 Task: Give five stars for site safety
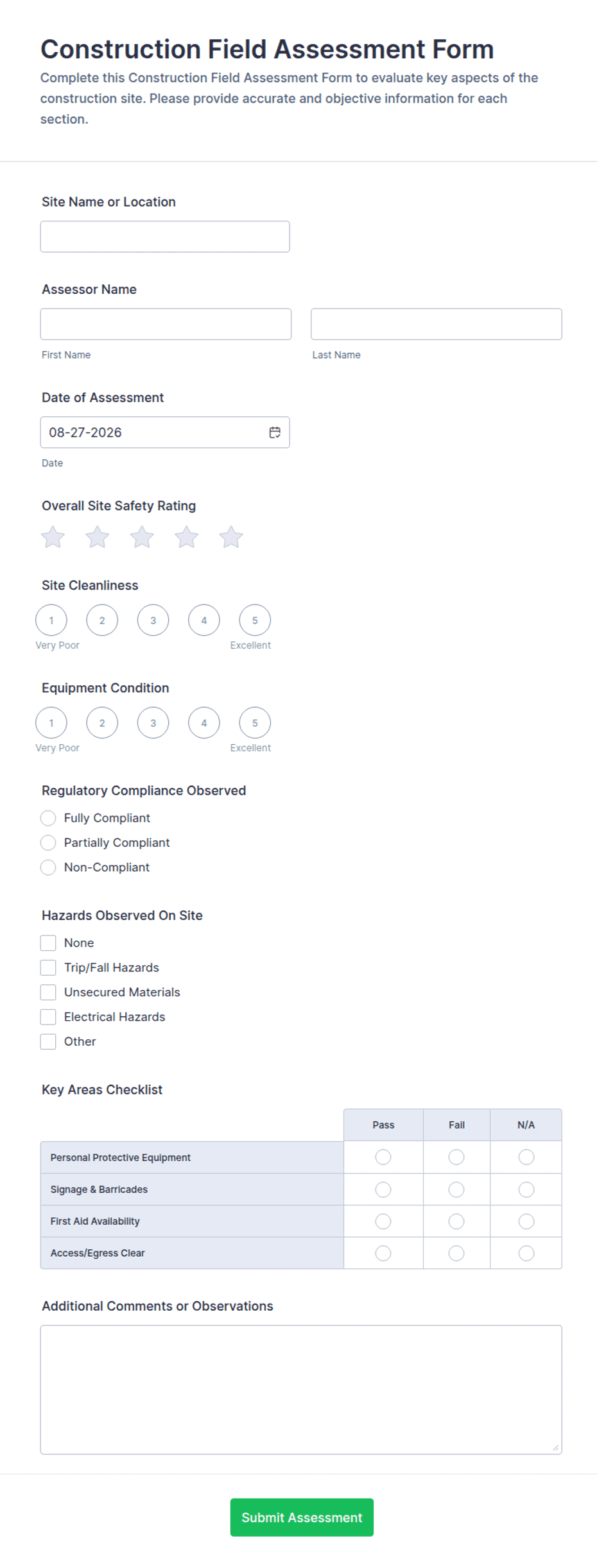[x=231, y=537]
